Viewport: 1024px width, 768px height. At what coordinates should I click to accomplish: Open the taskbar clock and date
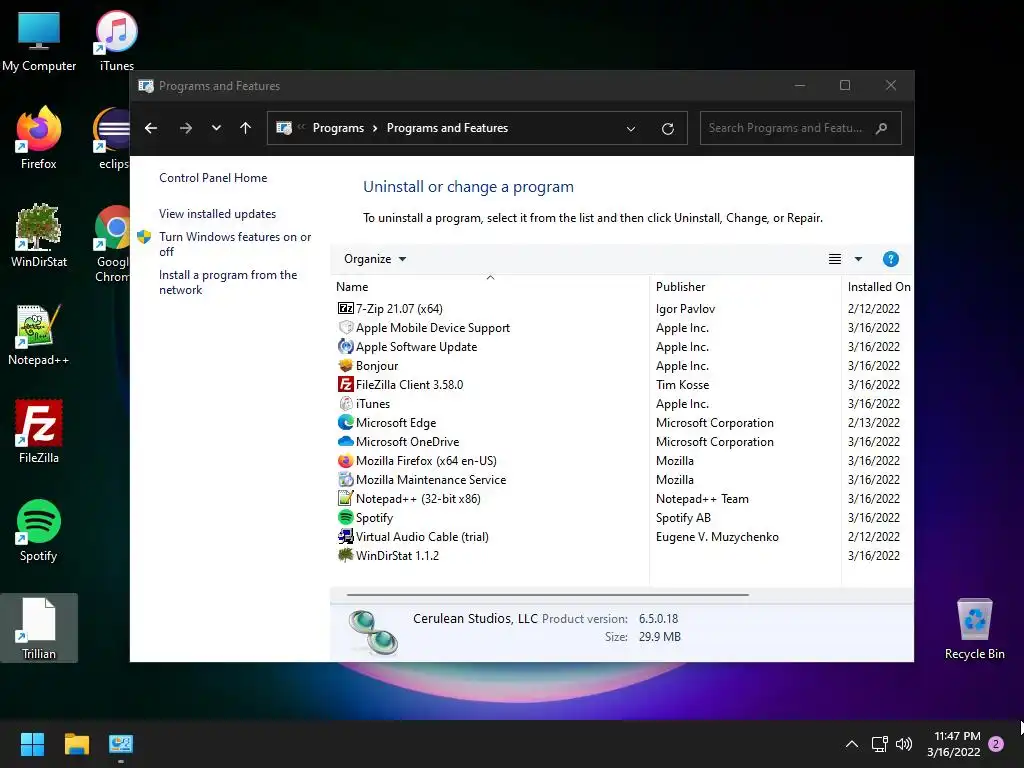pos(953,744)
